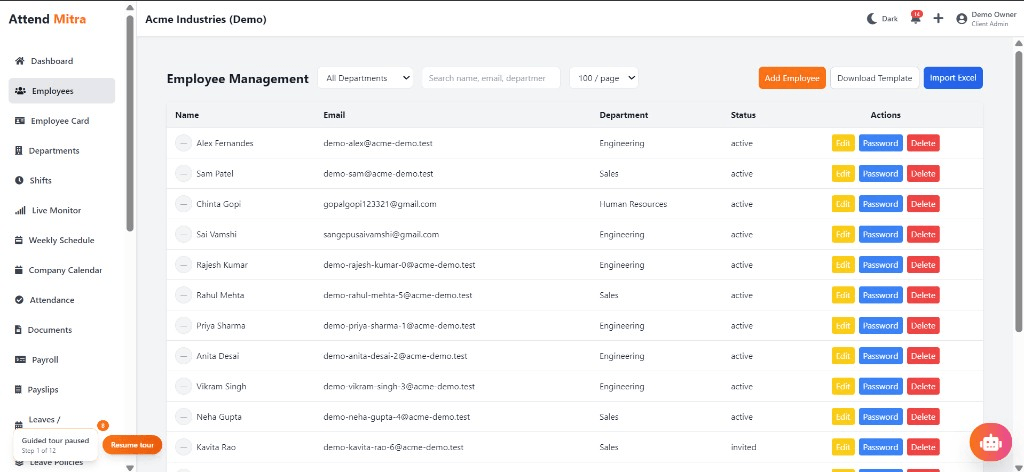Open the Live Monitor bars icon
Screen dimensions: 1024x472
[20, 210]
